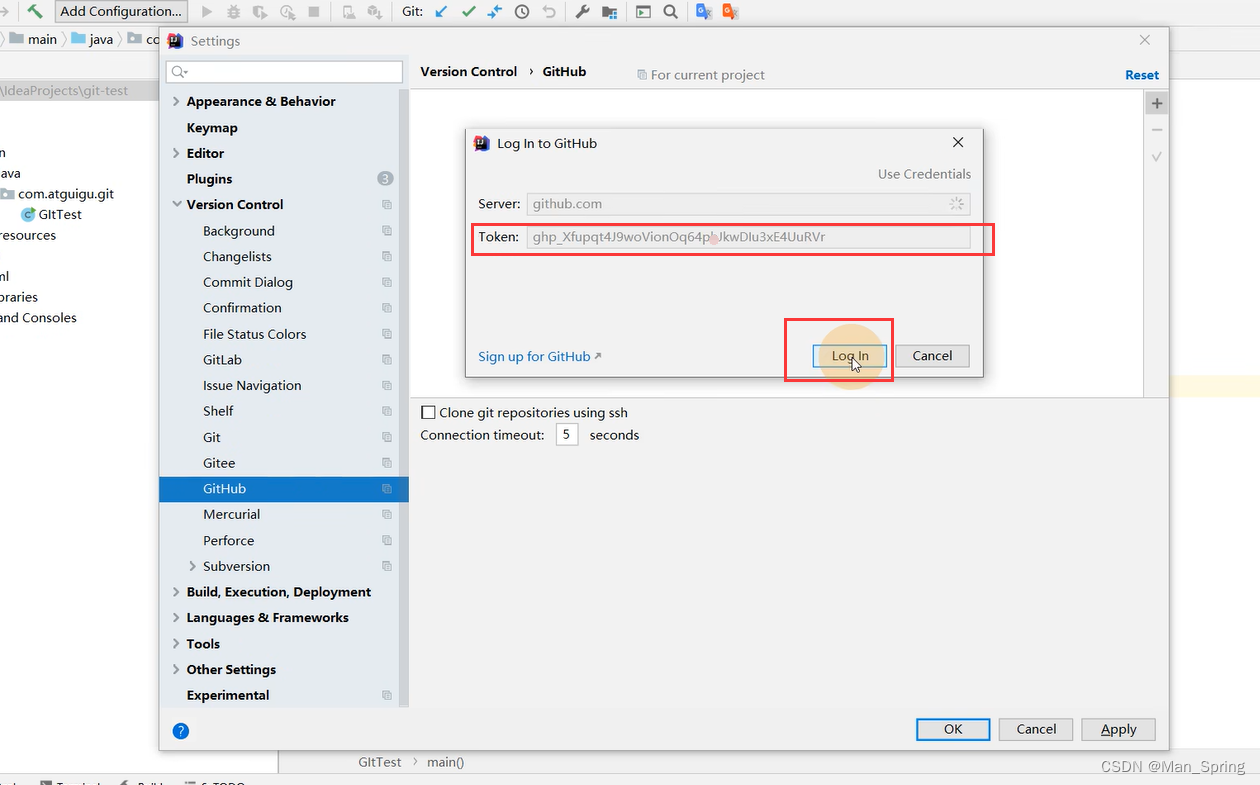Viewport: 1260px width, 785px height.
Task: Click the Help question mark icon
Action: pos(181,731)
